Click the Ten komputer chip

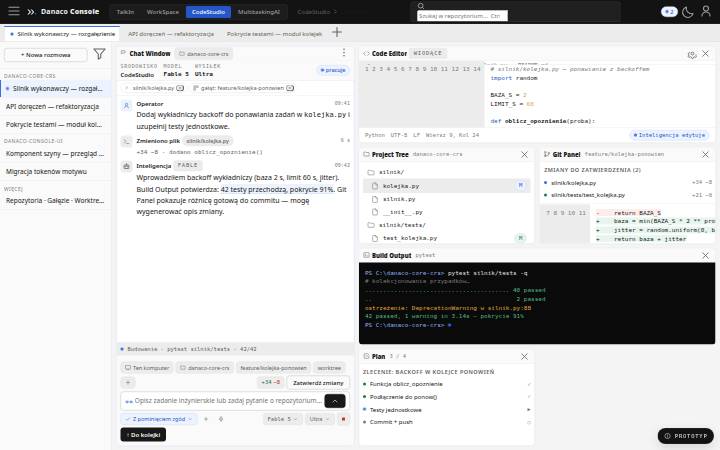(147, 368)
